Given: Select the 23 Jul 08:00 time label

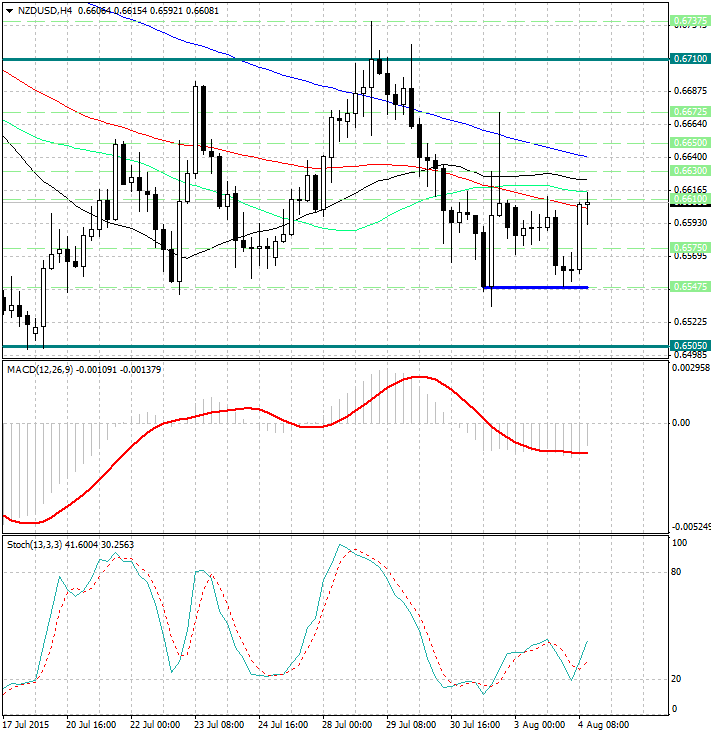Looking at the screenshot, I should tap(220, 723).
